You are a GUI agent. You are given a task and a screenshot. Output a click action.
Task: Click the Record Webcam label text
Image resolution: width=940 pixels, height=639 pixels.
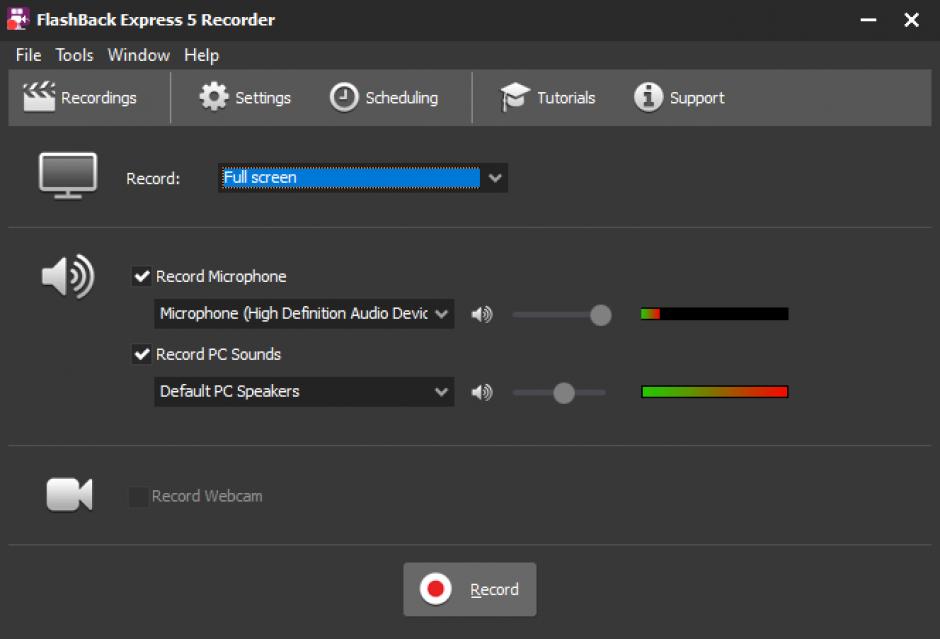tap(207, 496)
